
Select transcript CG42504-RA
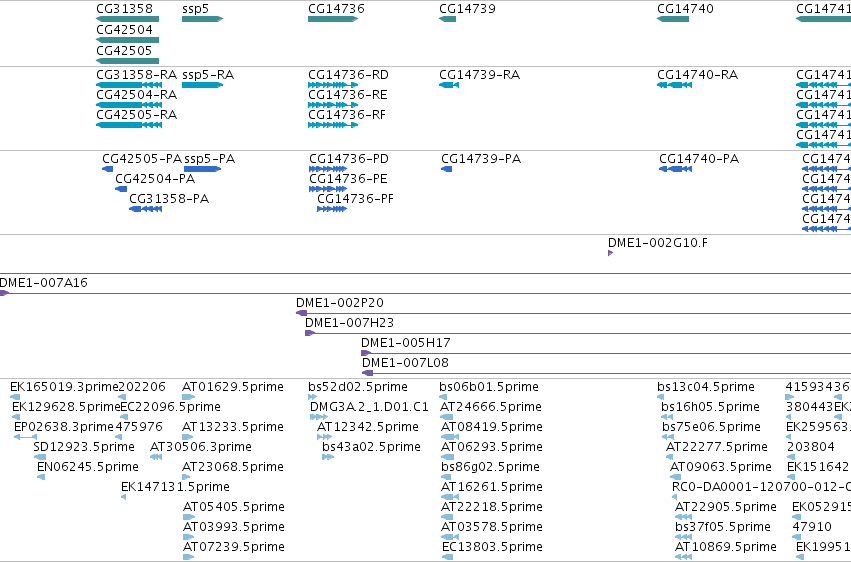tap(137, 95)
